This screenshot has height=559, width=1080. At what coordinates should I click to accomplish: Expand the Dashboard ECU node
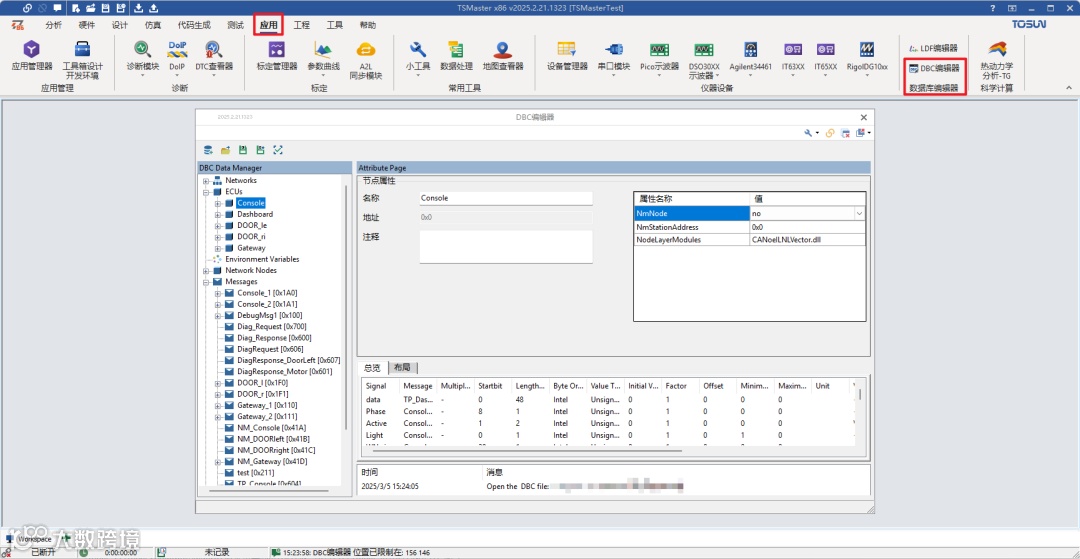click(218, 214)
